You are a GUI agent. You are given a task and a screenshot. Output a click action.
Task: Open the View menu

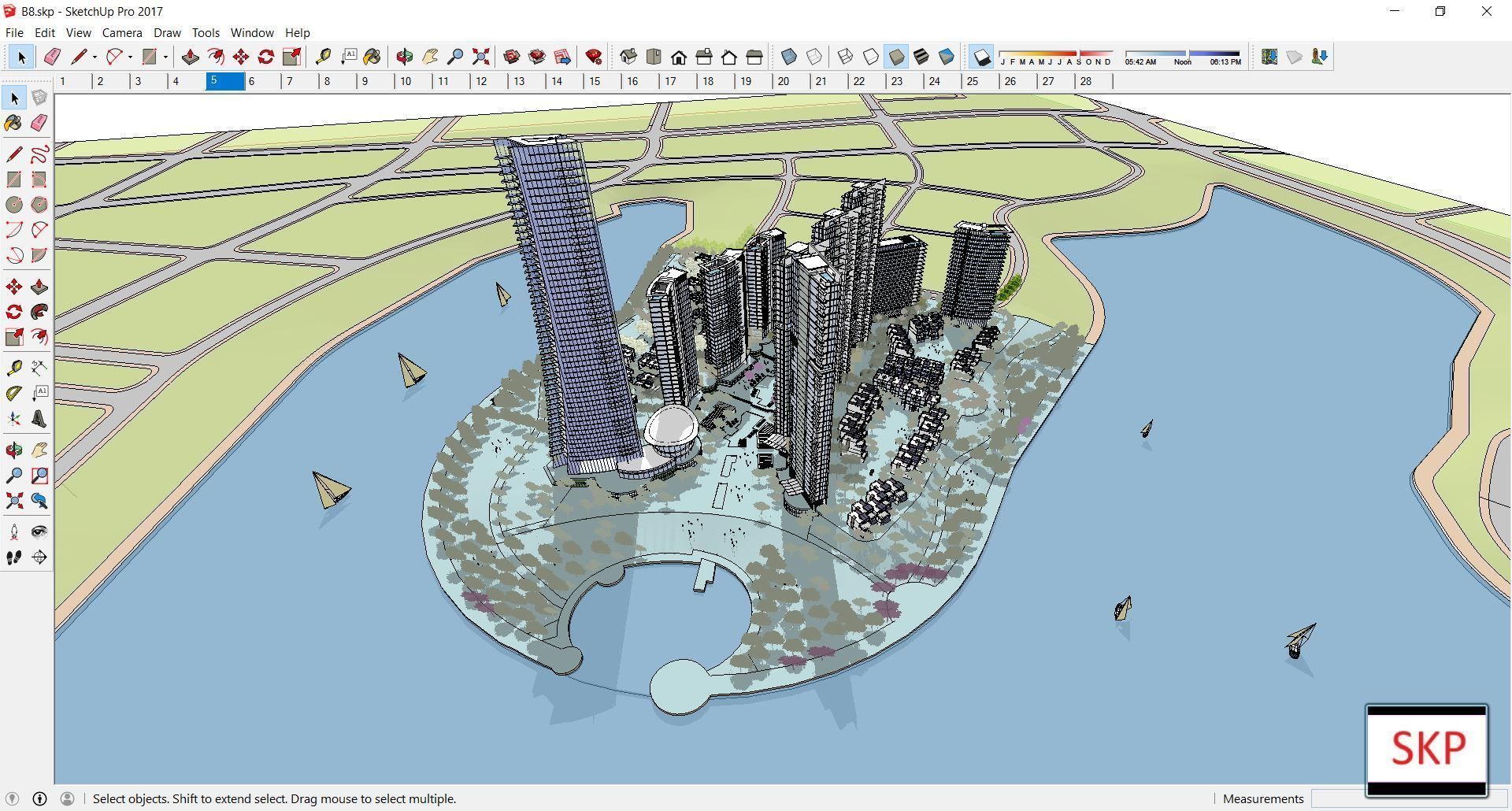click(78, 32)
